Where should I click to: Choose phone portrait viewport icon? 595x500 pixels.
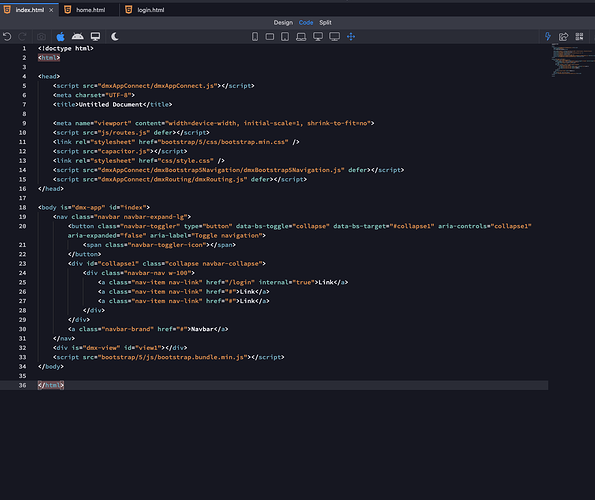pyautogui.click(x=255, y=36)
